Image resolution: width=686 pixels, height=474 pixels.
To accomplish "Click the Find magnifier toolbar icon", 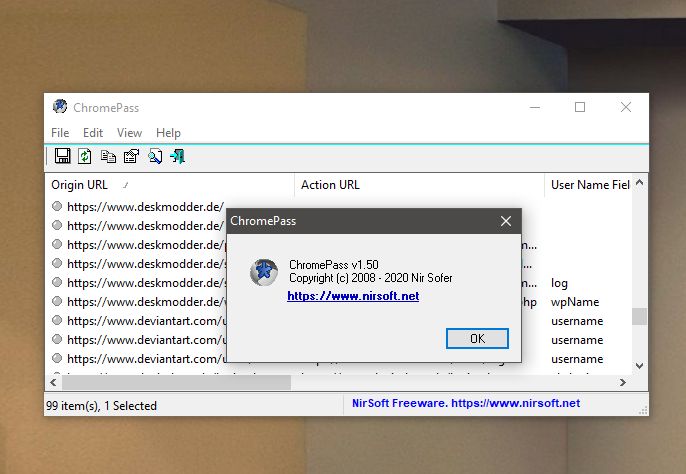I will 155,156.
